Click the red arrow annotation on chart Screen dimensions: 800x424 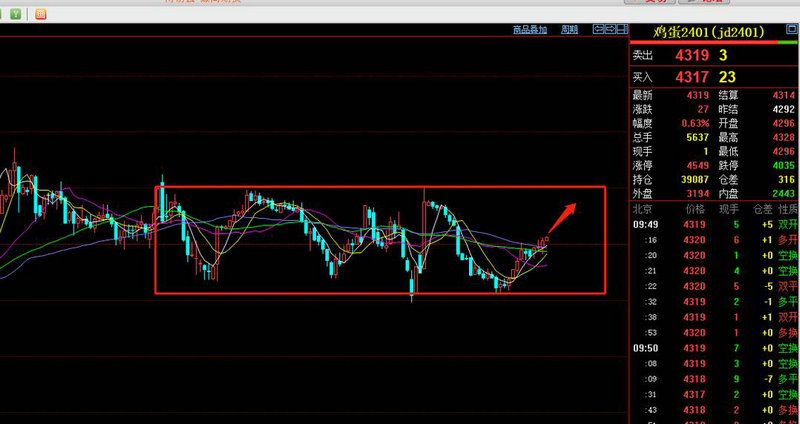pyautogui.click(x=564, y=214)
